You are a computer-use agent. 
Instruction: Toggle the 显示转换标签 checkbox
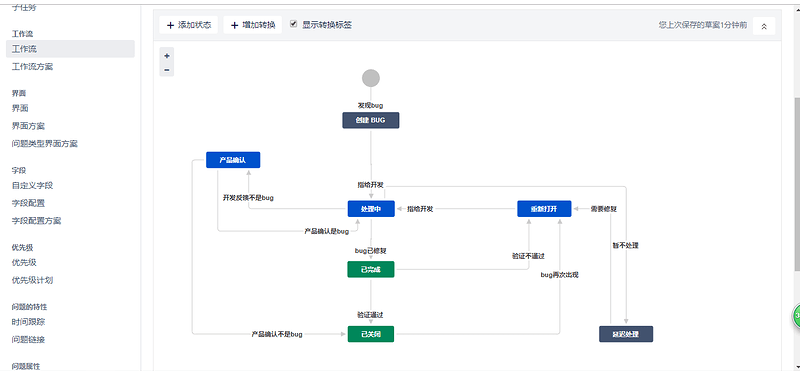tap(293, 23)
